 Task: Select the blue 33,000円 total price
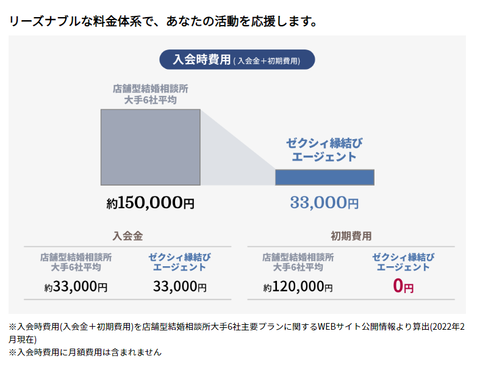324,203
